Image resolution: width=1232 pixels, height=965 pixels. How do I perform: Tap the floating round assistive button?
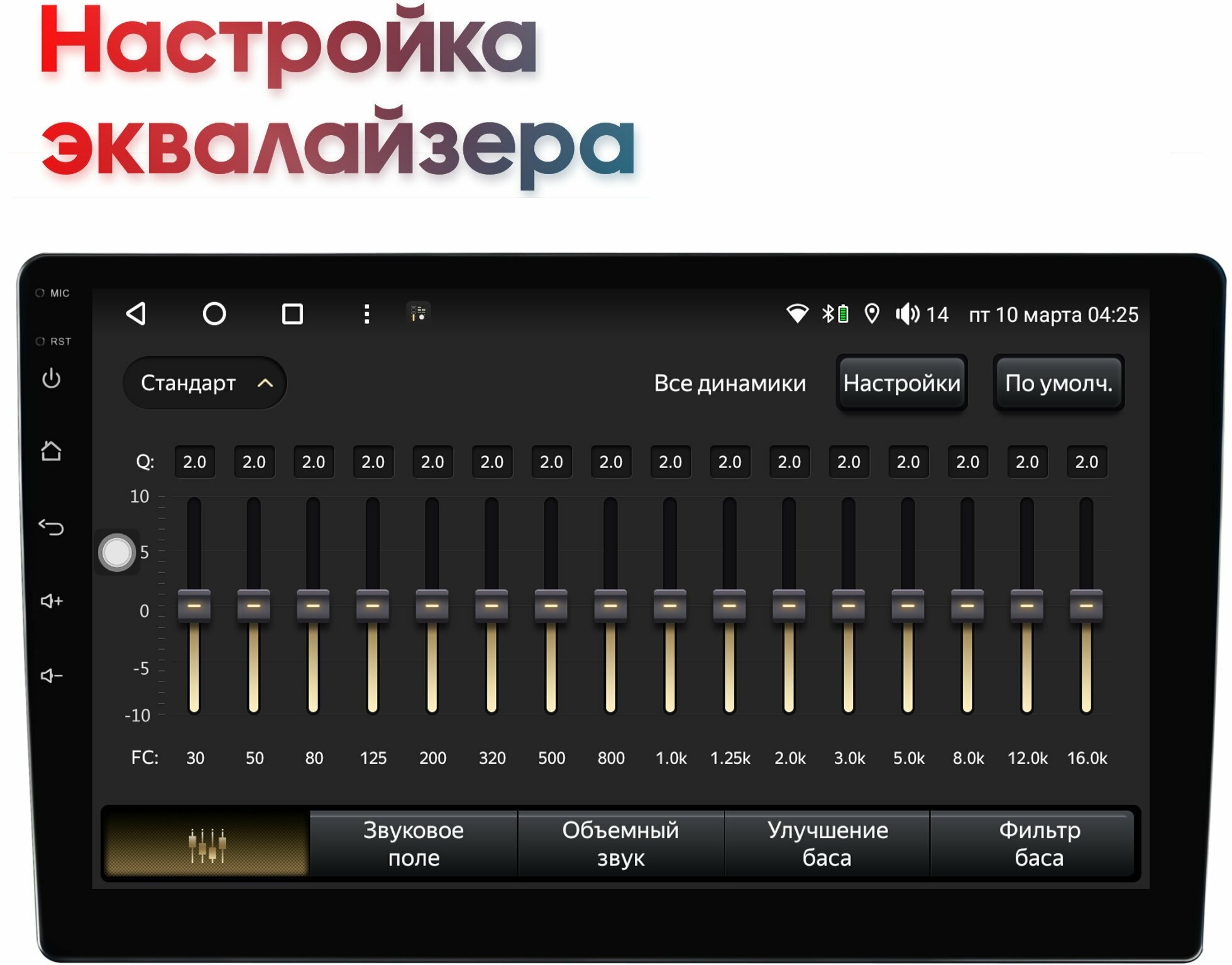click(117, 552)
